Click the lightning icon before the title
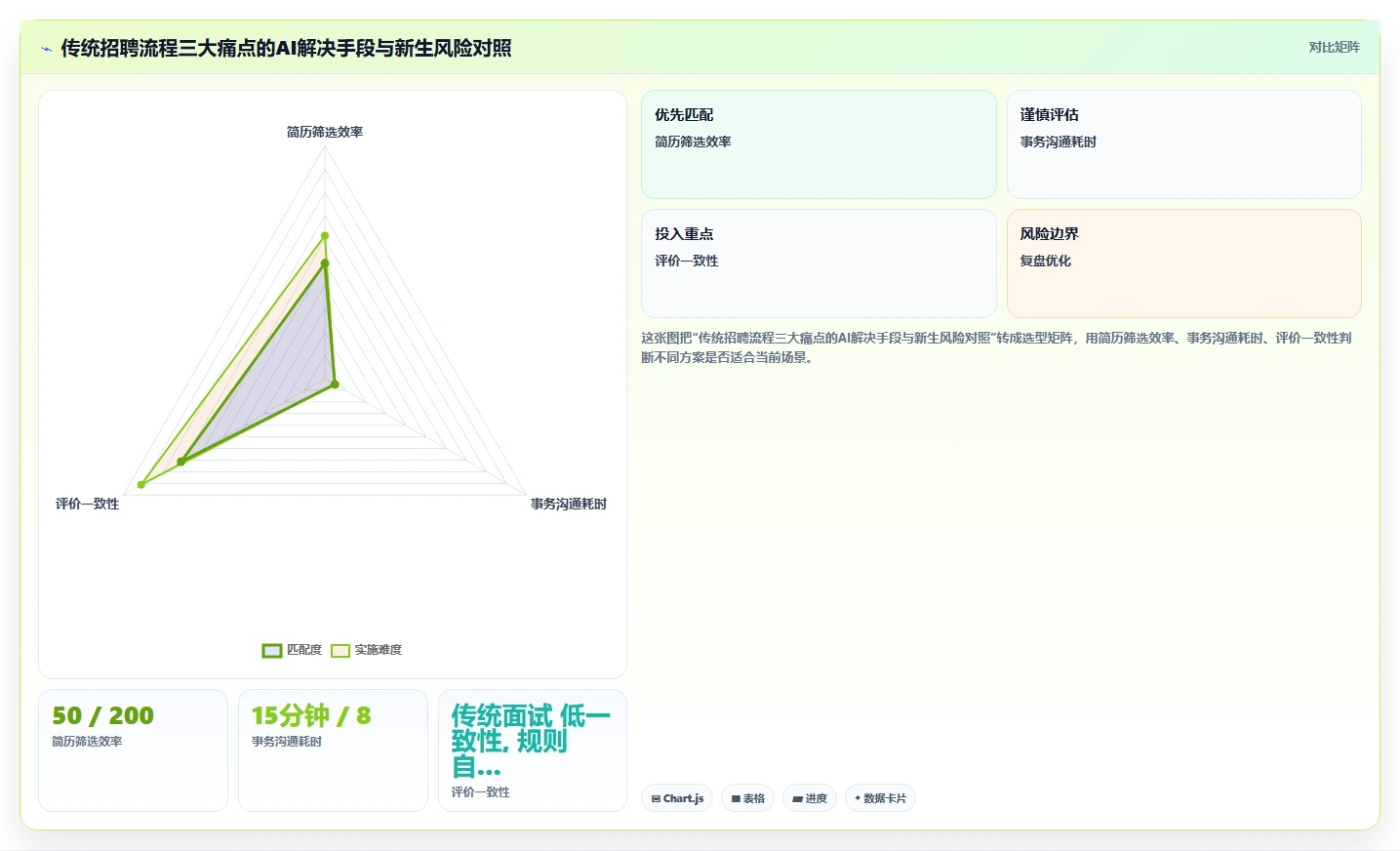 coord(46,49)
